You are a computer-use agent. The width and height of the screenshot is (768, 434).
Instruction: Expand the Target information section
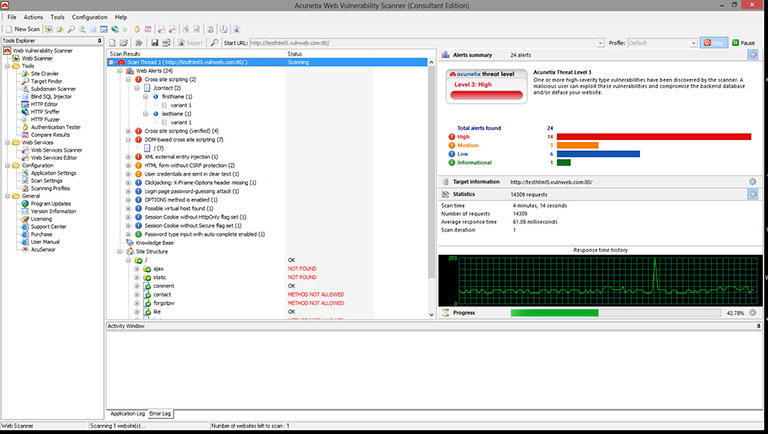point(751,181)
